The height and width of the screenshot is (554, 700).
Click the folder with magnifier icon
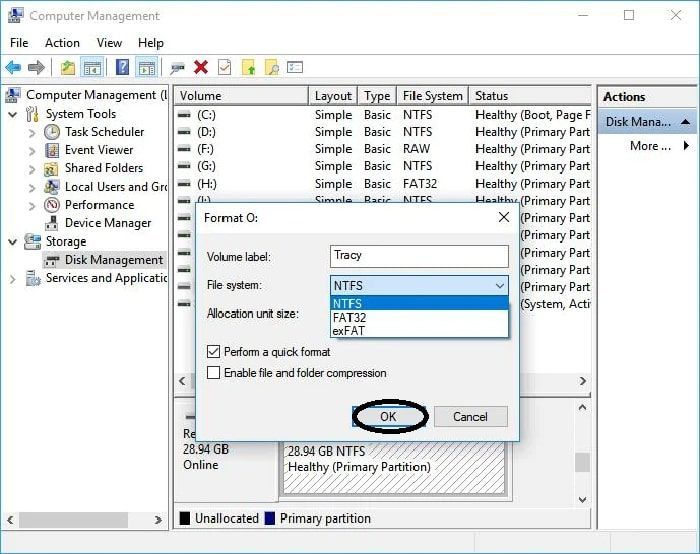(271, 68)
